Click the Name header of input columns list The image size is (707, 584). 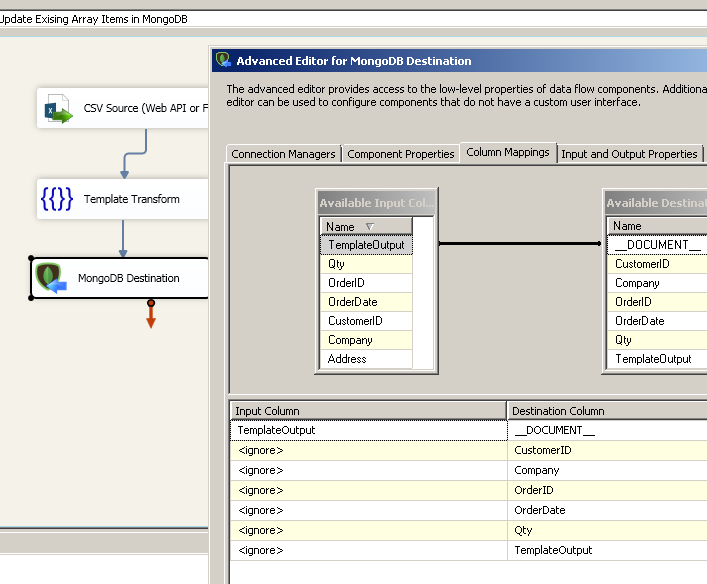point(366,226)
